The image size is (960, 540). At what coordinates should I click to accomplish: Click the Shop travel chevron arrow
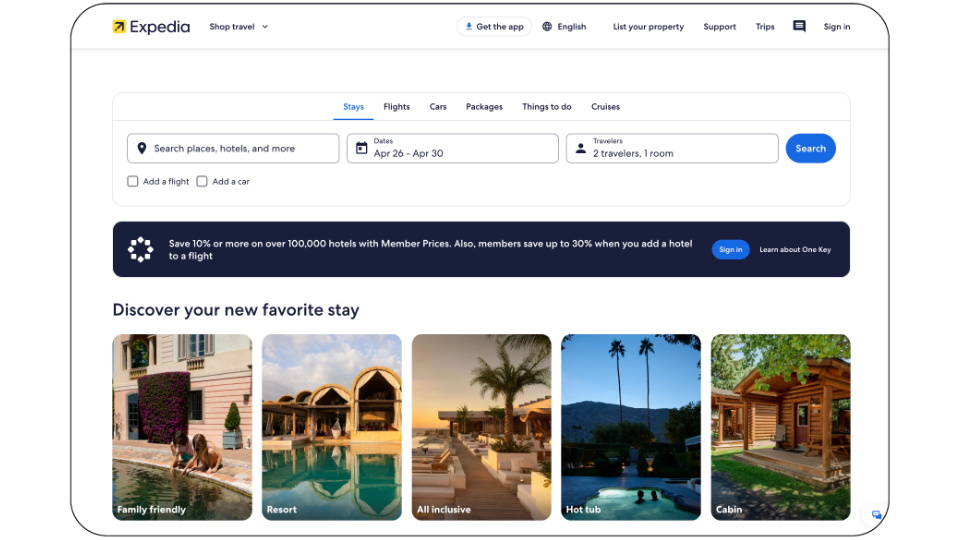click(265, 26)
